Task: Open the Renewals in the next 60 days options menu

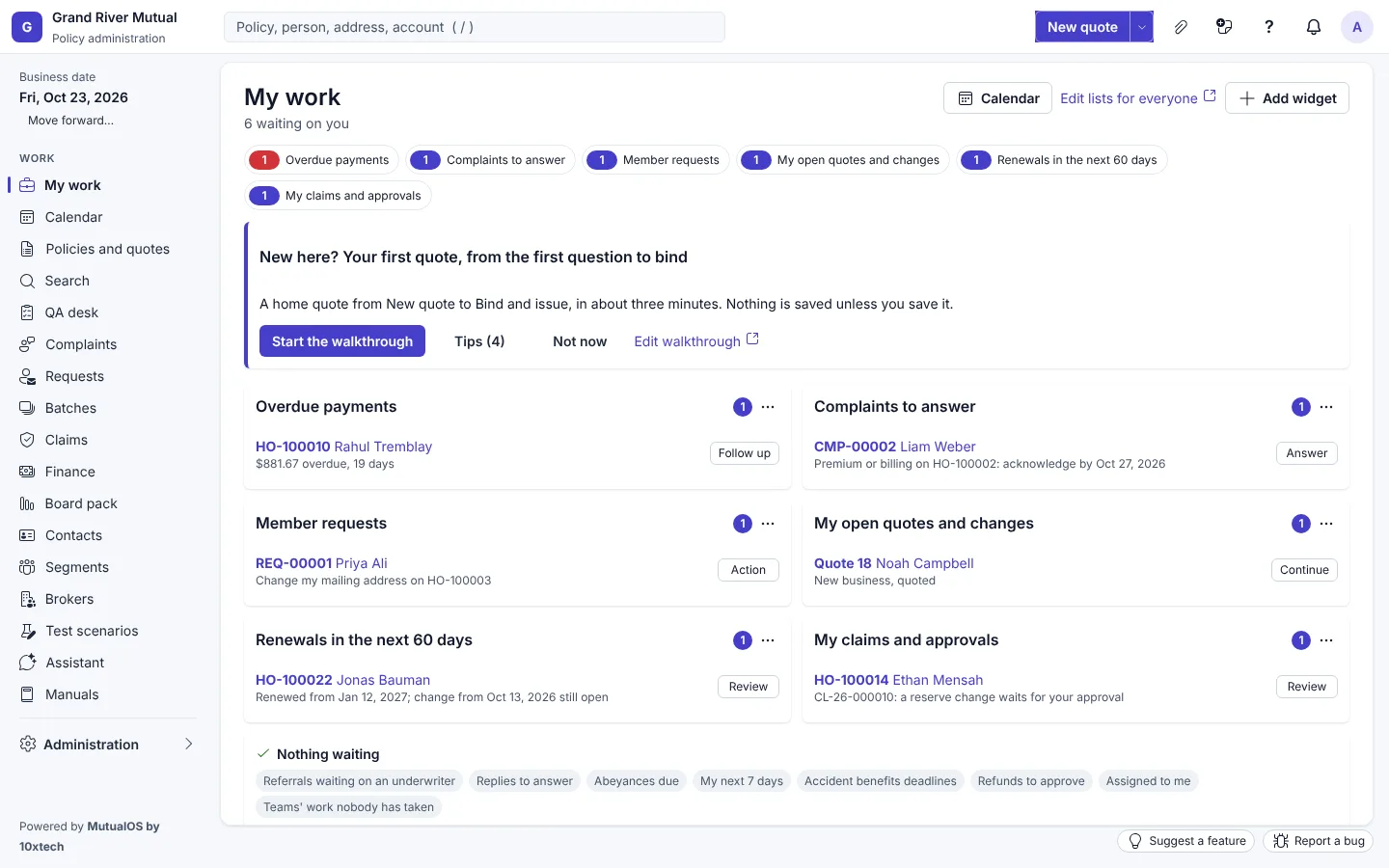Action: point(768,640)
